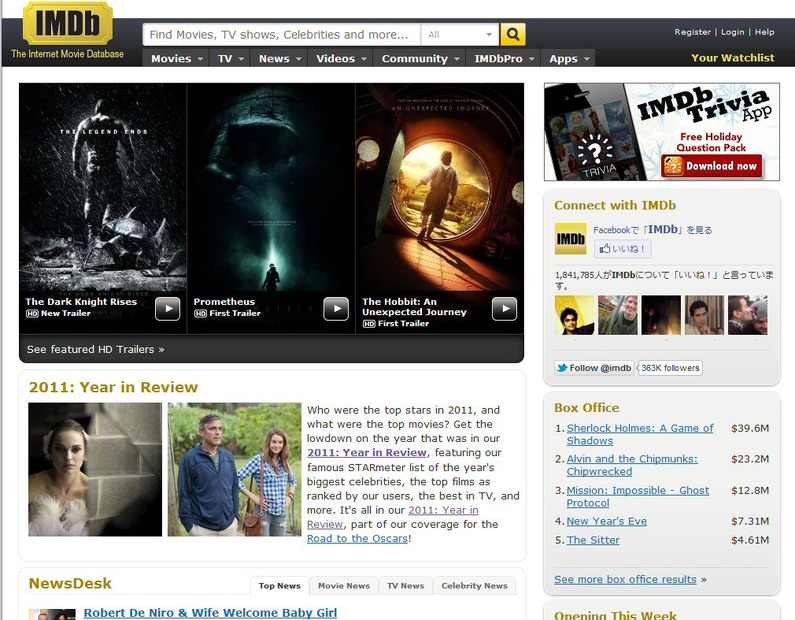Viewport: 795px width, 620px height.
Task: Click the Login link
Action: [x=733, y=32]
